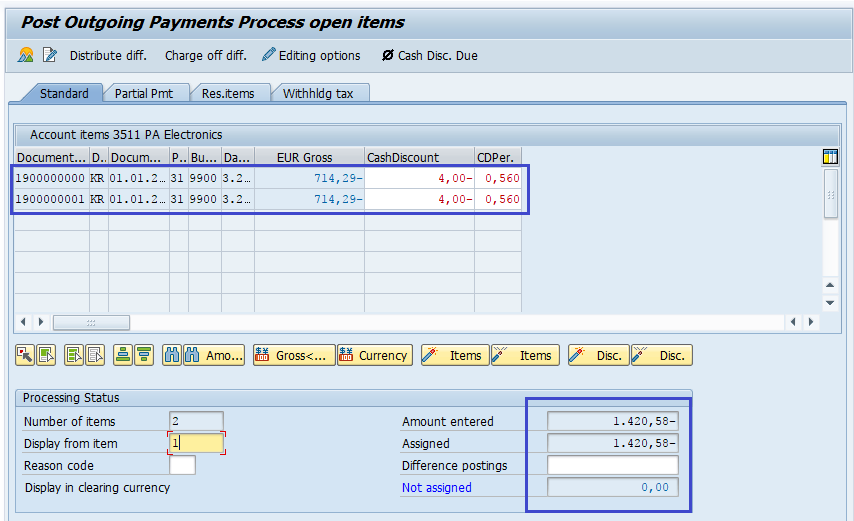The image size is (854, 521).
Task: Click the document edit icon in toolbar
Action: pos(50,56)
